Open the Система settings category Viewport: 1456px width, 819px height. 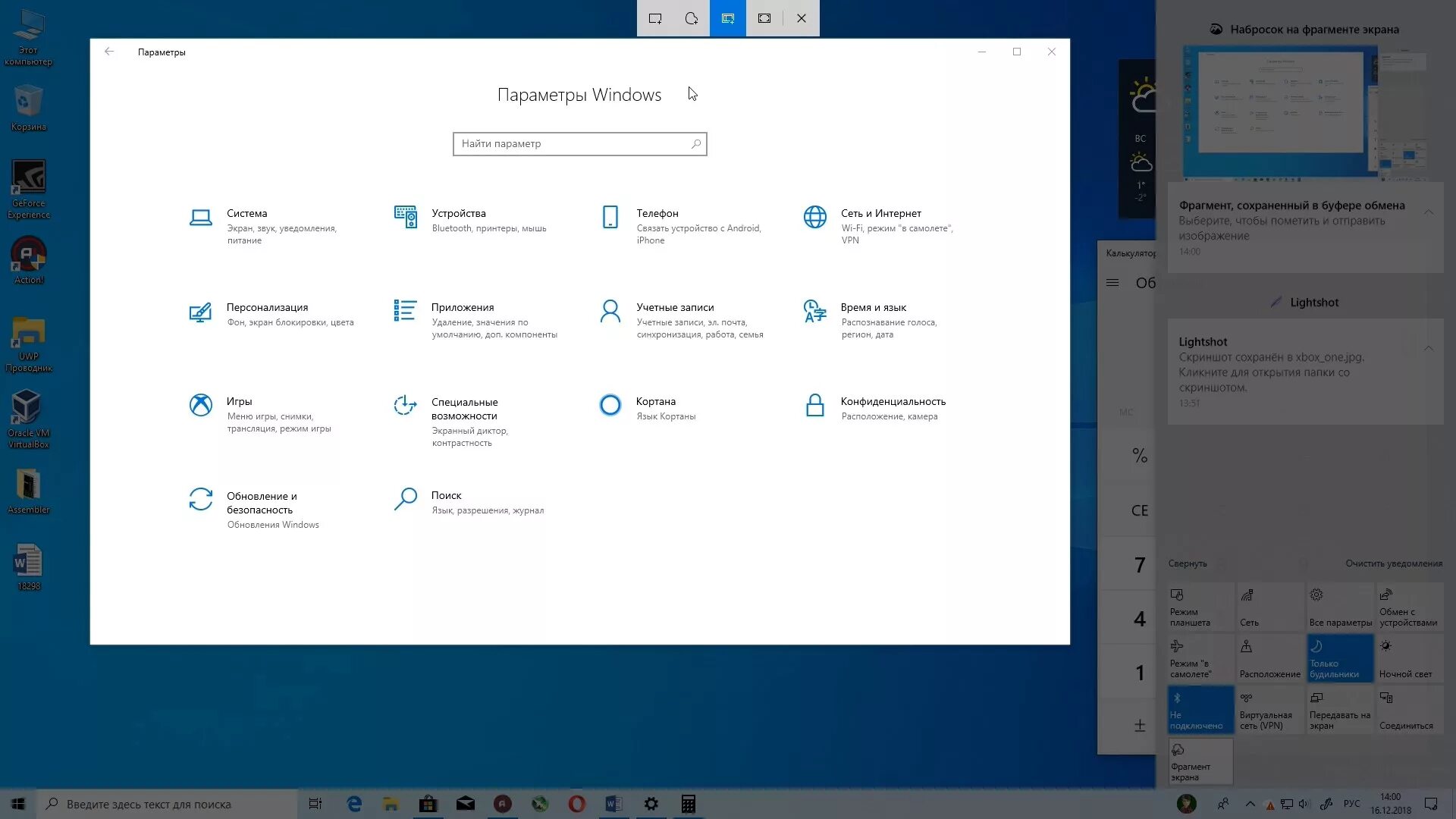pyautogui.click(x=246, y=215)
